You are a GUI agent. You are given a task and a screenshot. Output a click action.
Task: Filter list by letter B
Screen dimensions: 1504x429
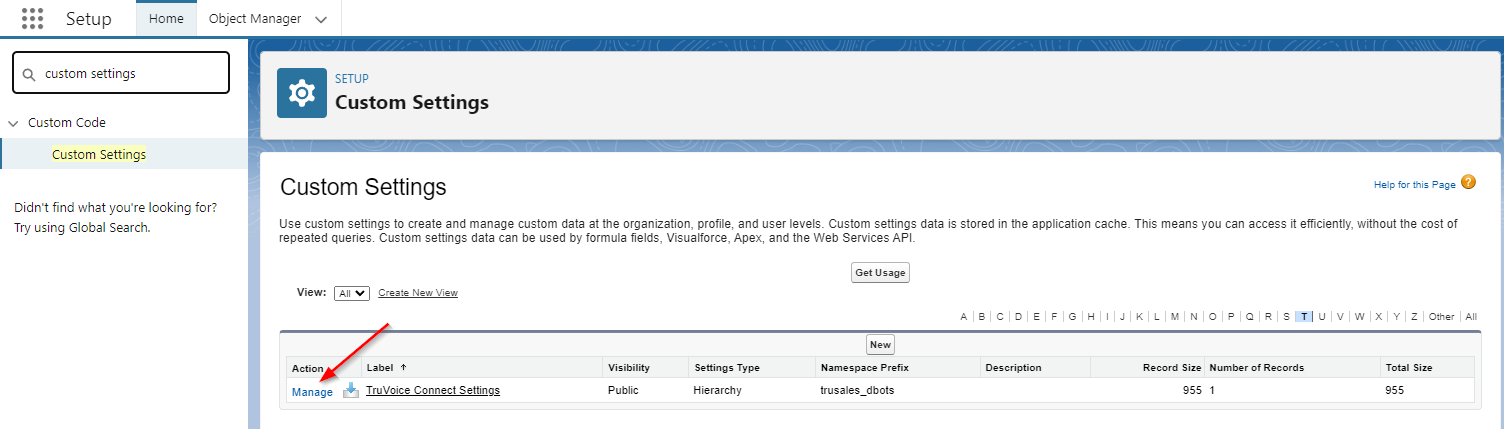click(982, 317)
